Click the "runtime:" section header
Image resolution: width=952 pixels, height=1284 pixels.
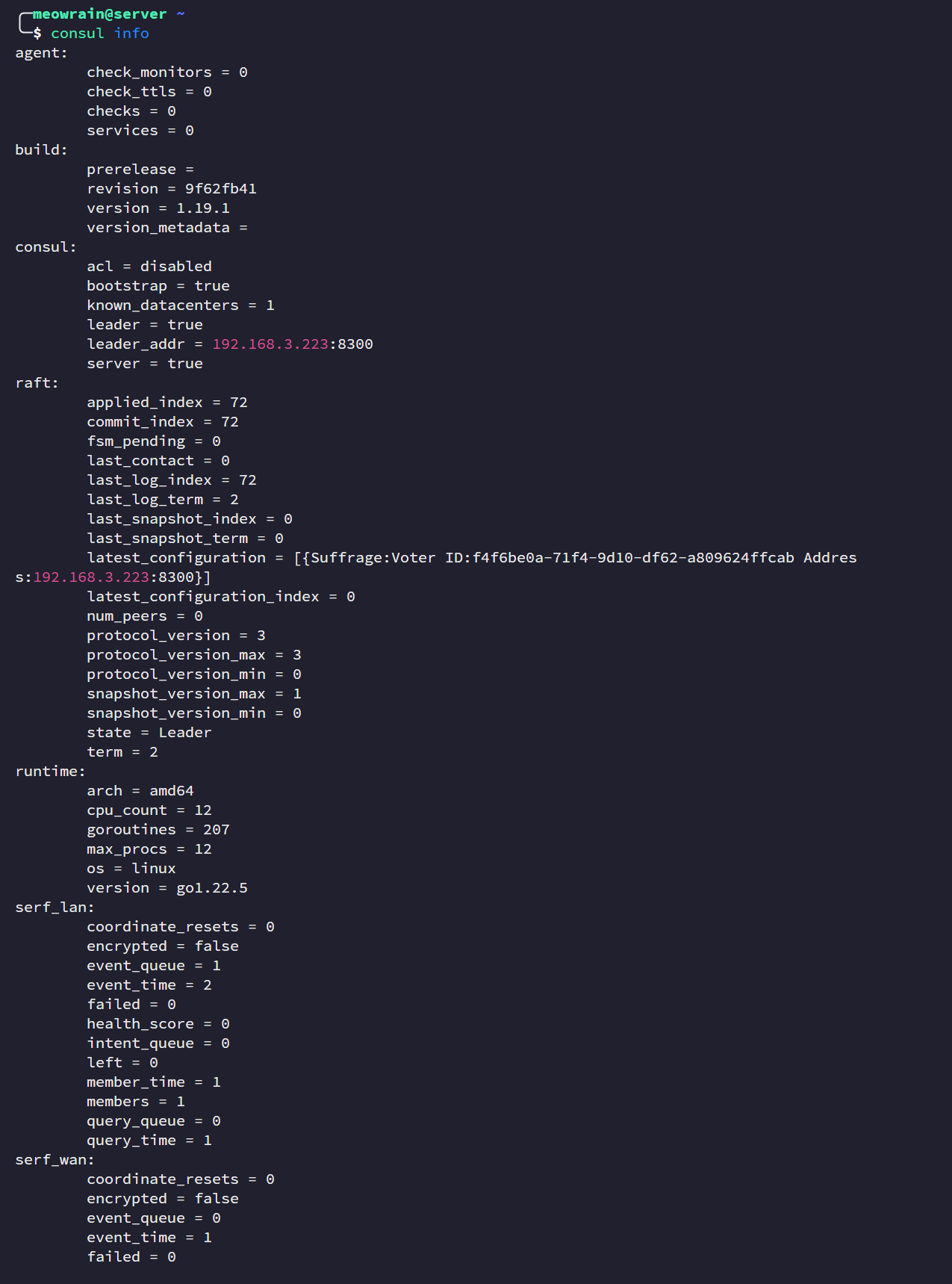point(50,772)
